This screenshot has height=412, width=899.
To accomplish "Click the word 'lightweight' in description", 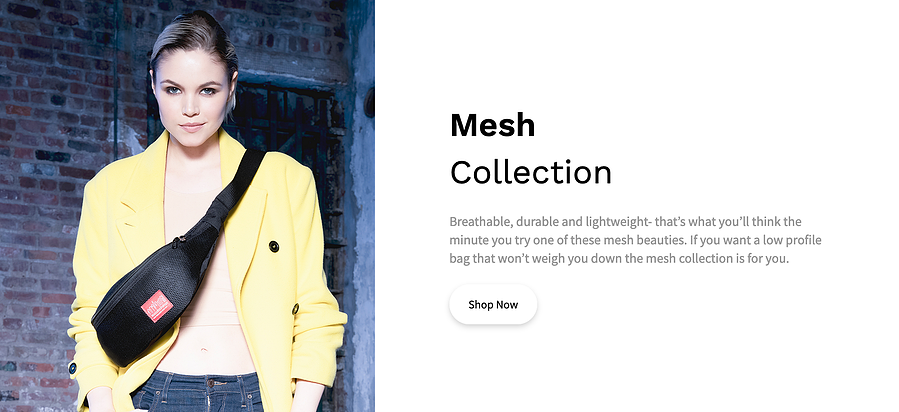I will [609, 222].
